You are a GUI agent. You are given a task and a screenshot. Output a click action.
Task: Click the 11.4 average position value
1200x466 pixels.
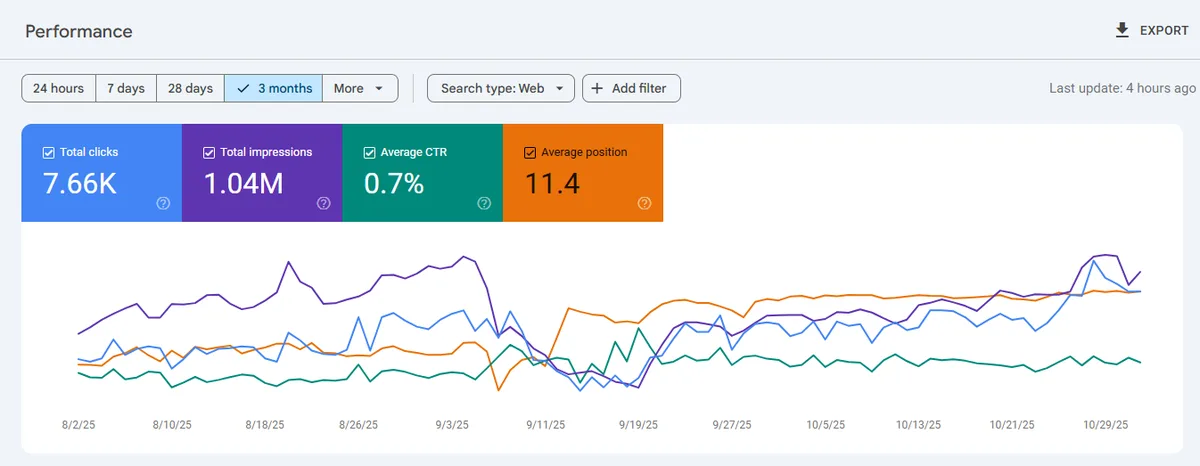552,184
